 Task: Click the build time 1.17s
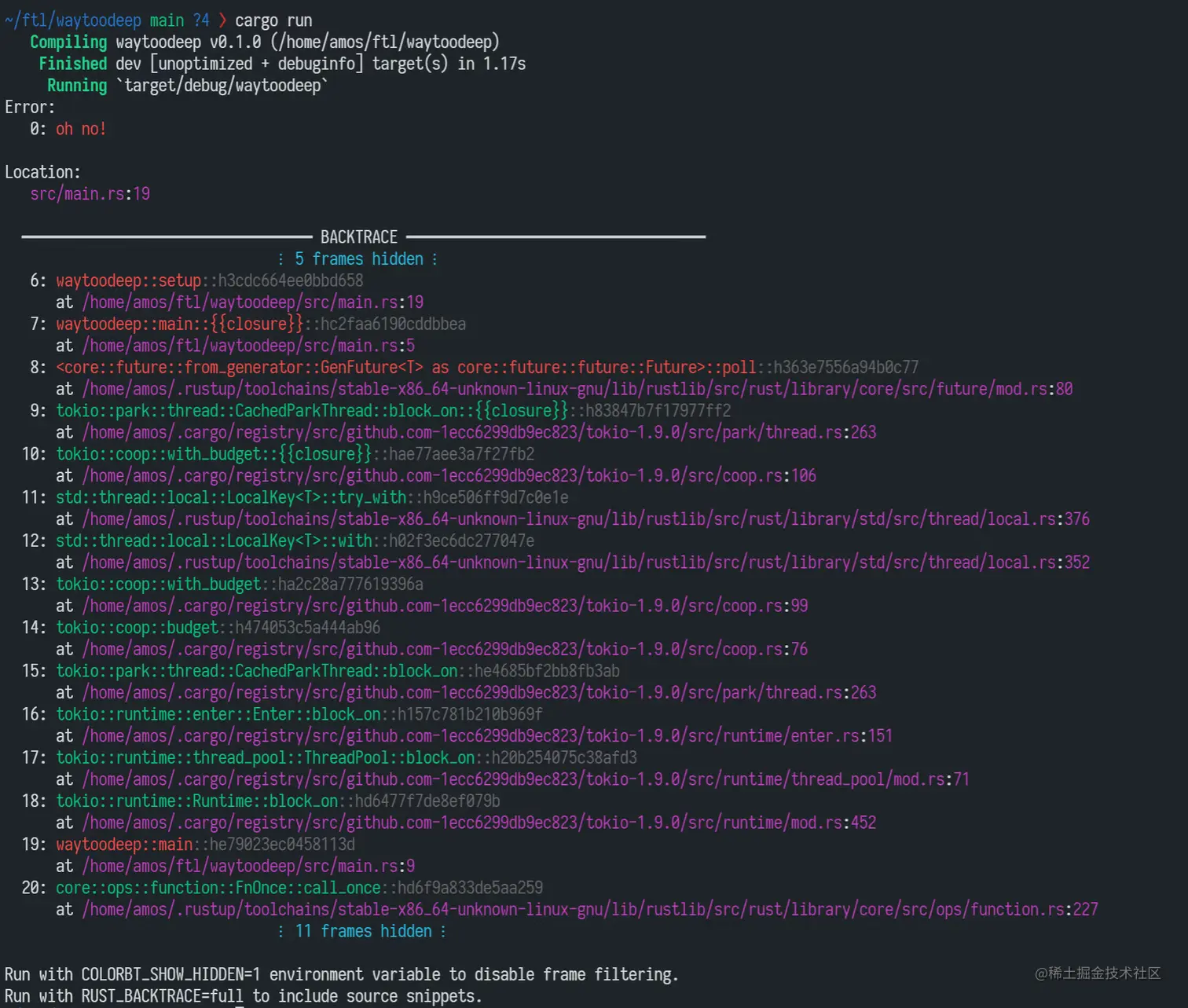[x=504, y=64]
